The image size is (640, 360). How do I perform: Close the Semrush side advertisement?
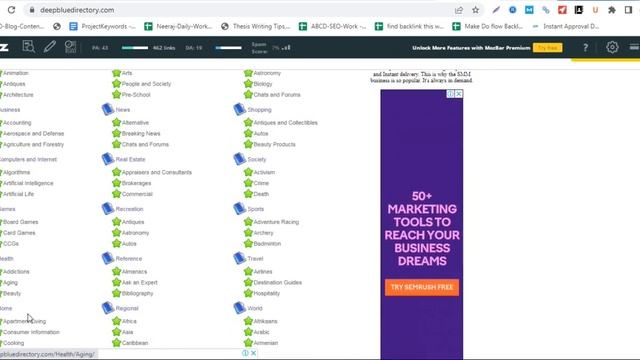point(459,94)
